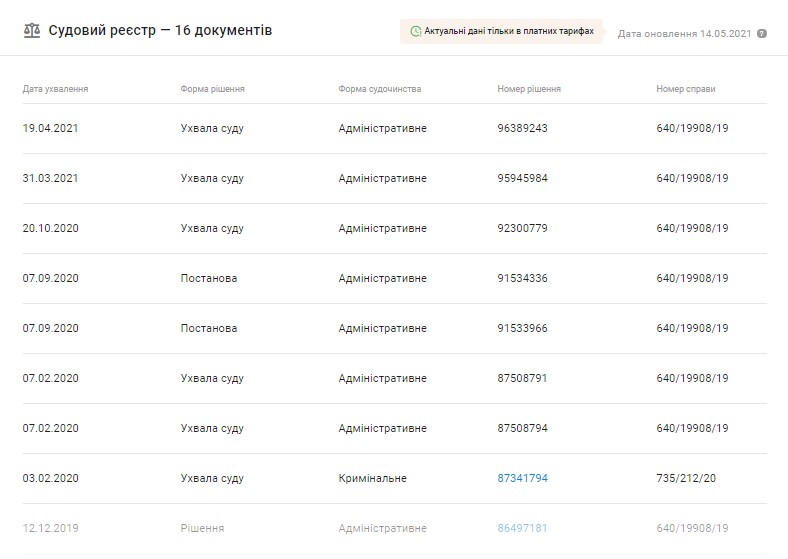Sort by Дата ухвалення column header
This screenshot has height=559, width=788.
(55, 89)
